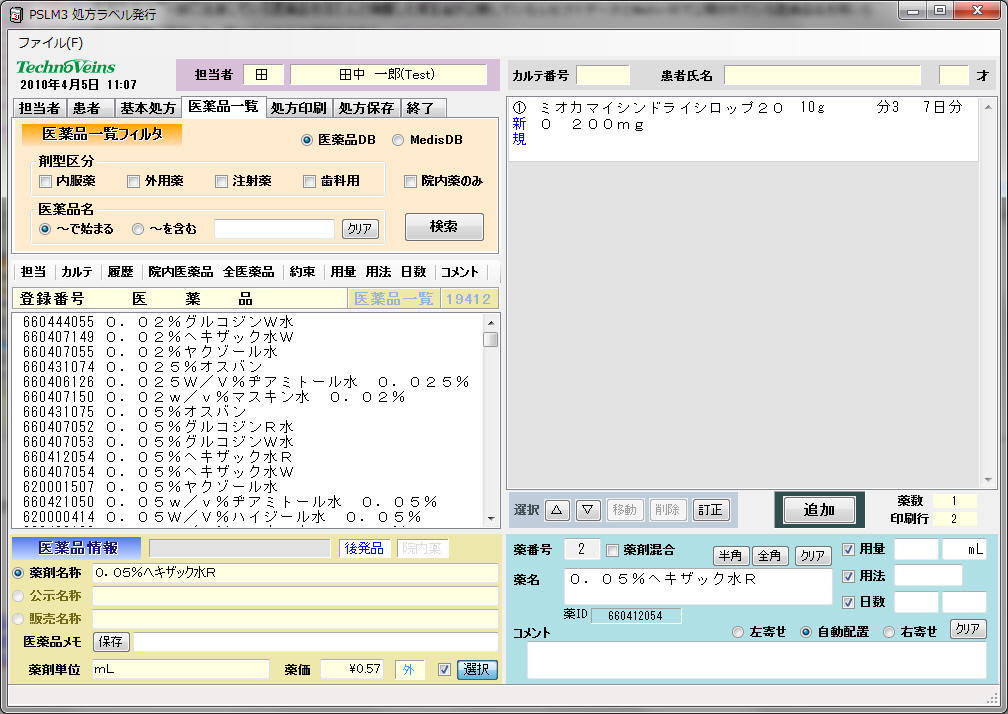Click the PSLM3 application icon in title bar
This screenshot has height=714, width=1008.
tap(16, 14)
